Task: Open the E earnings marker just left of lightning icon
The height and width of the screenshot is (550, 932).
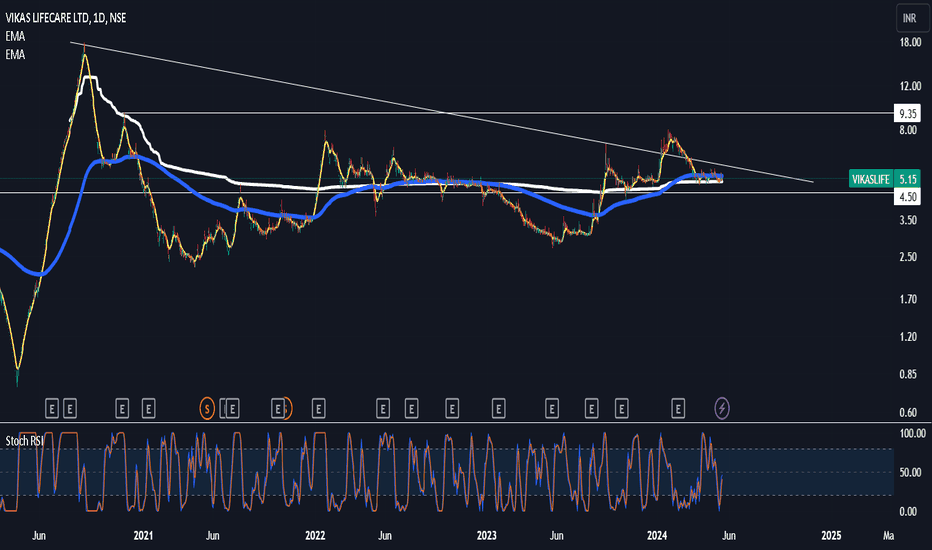Action: point(678,408)
